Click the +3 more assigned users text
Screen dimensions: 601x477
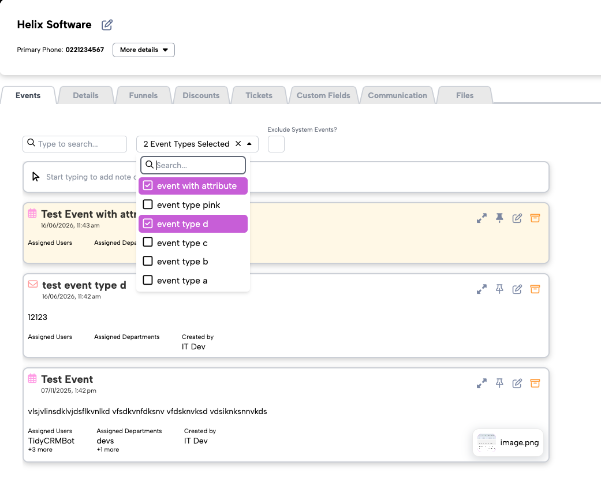pos(40,450)
